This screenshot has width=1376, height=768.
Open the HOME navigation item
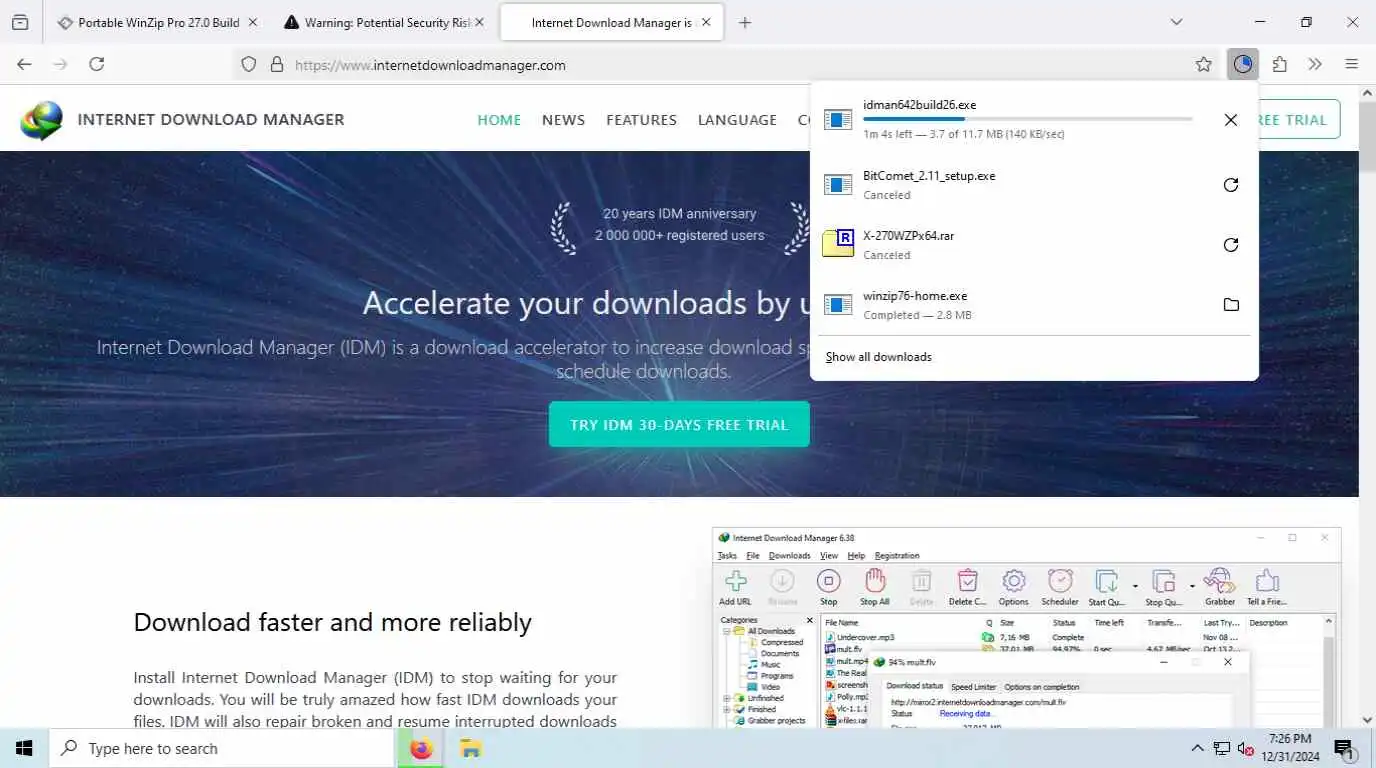499,120
